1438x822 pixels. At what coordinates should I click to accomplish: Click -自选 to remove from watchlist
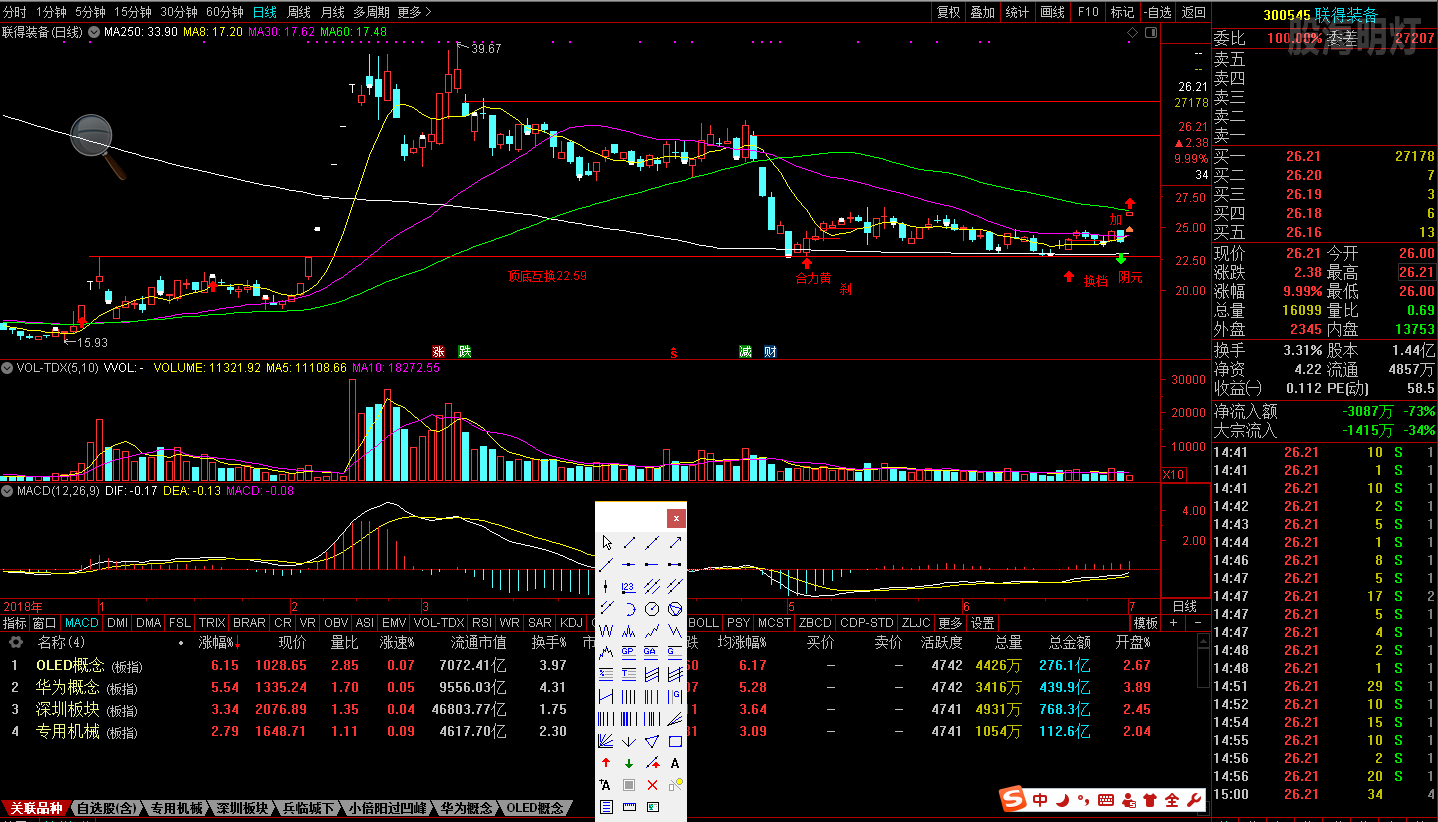point(1157,12)
